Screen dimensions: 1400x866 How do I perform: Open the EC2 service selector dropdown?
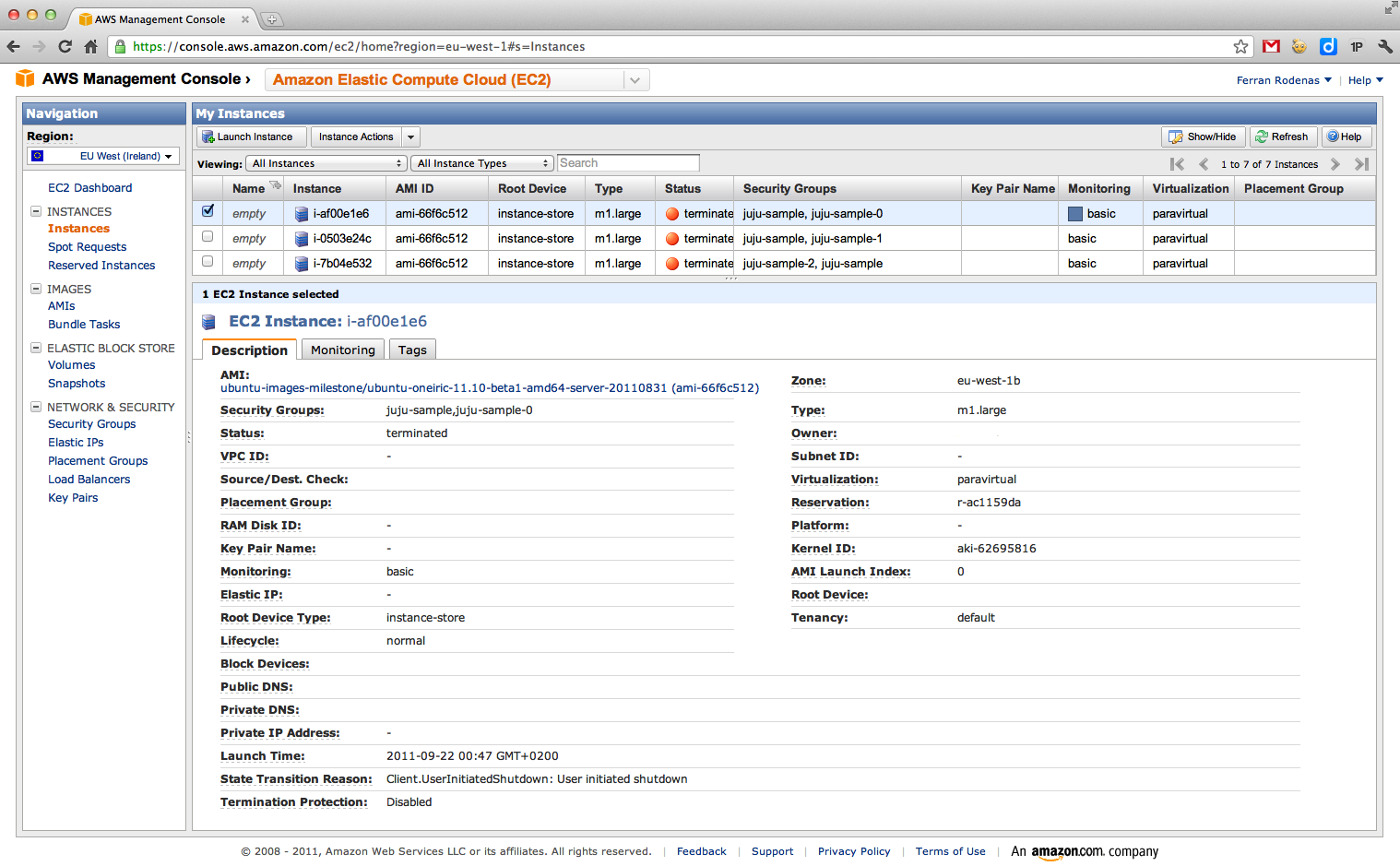pos(457,79)
